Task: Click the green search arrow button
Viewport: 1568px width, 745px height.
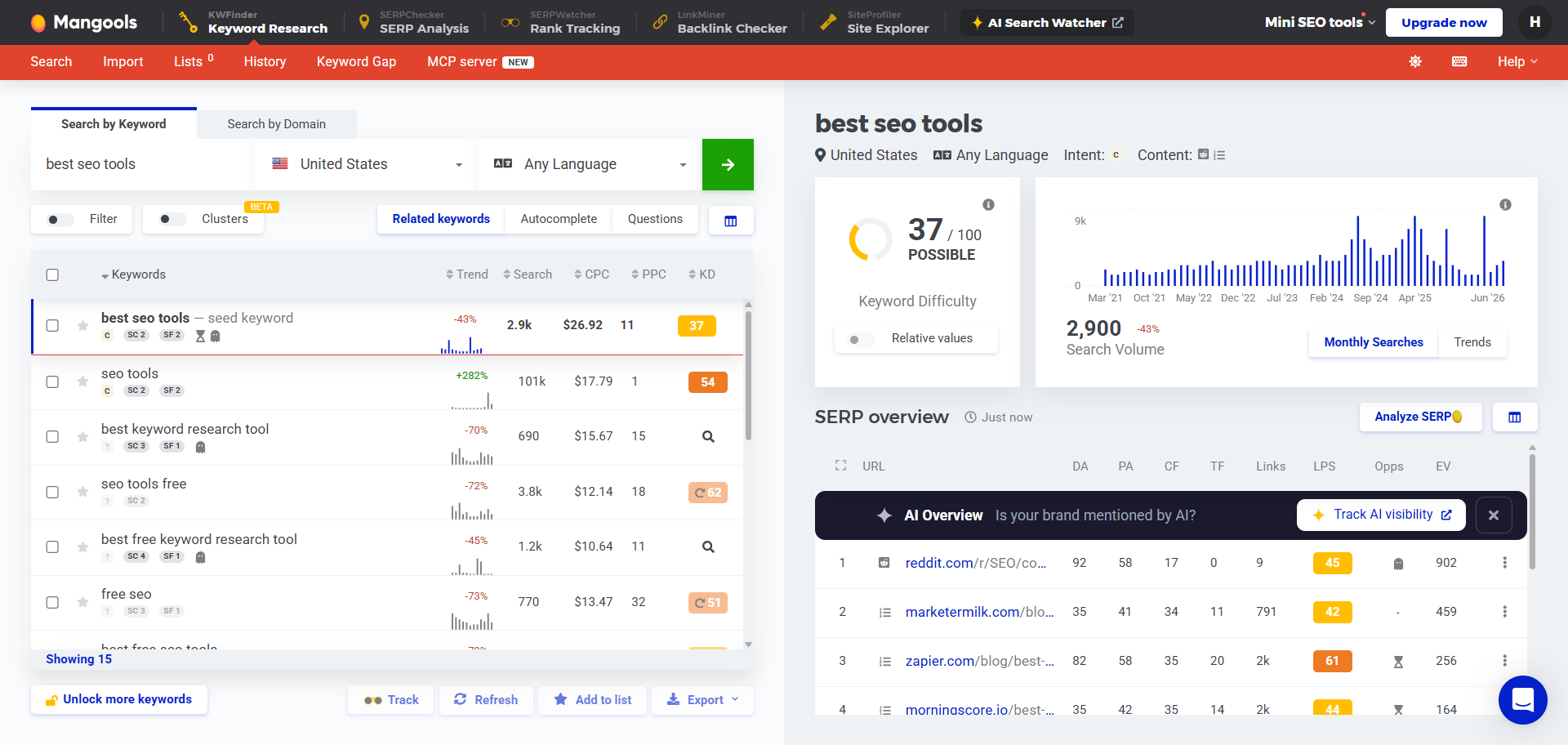Action: tap(728, 164)
